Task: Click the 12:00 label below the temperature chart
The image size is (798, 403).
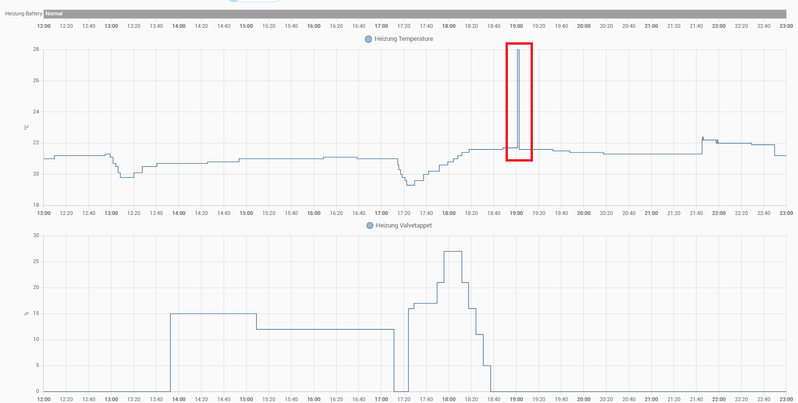Action: [x=44, y=213]
